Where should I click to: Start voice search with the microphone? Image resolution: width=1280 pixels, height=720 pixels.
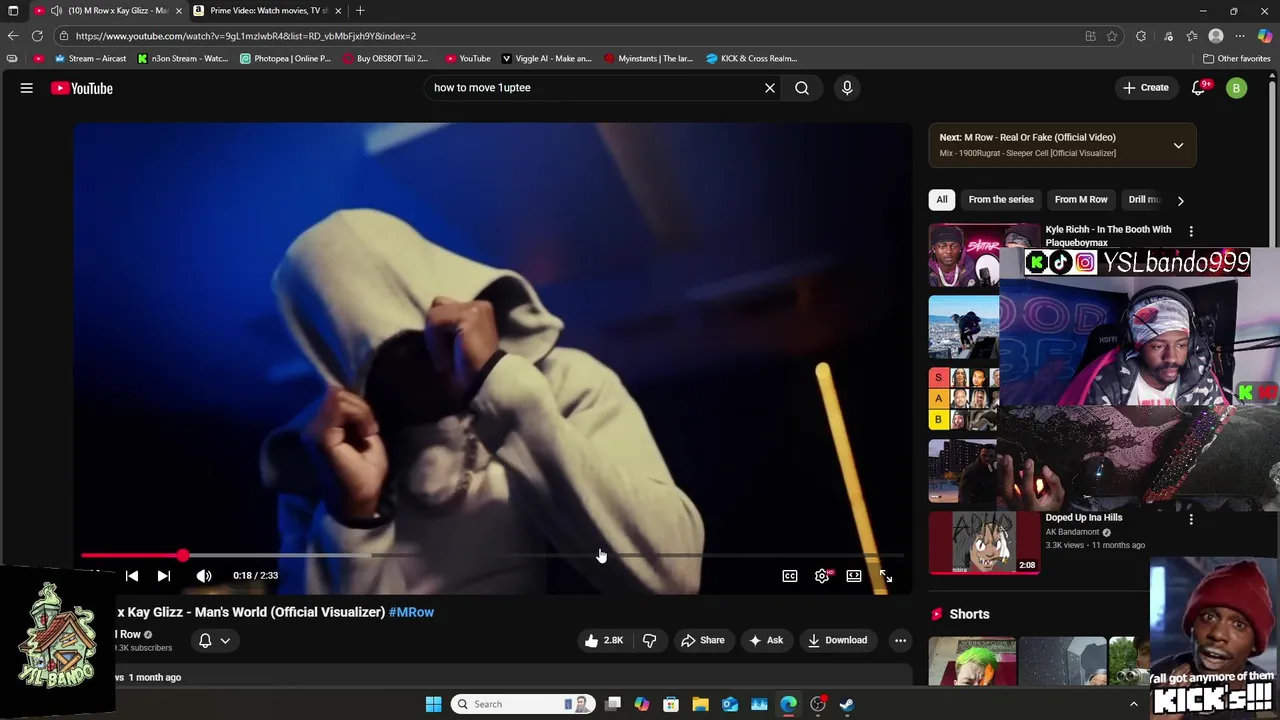[847, 88]
